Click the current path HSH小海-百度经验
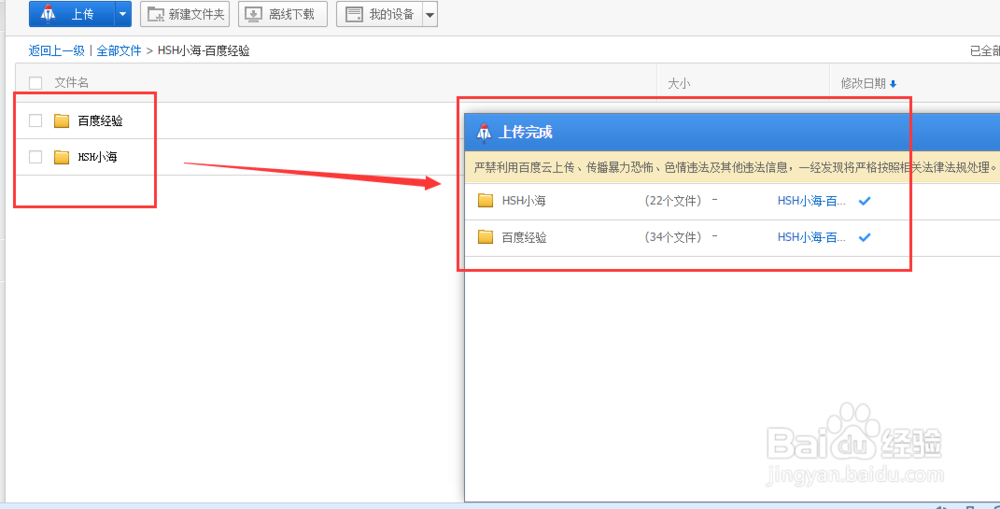This screenshot has height=509, width=1000. pos(203,51)
